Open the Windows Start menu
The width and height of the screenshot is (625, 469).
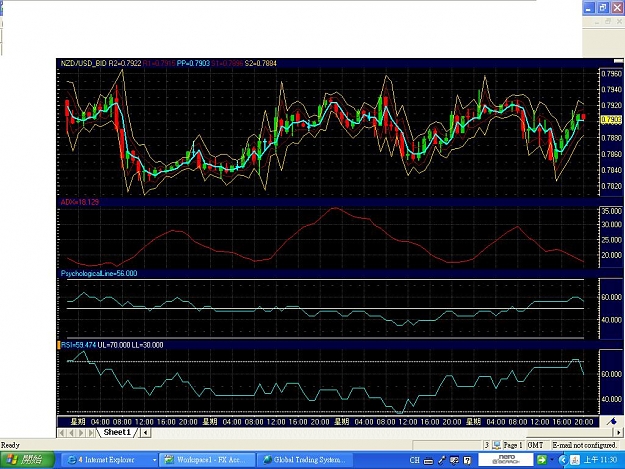click(x=27, y=460)
